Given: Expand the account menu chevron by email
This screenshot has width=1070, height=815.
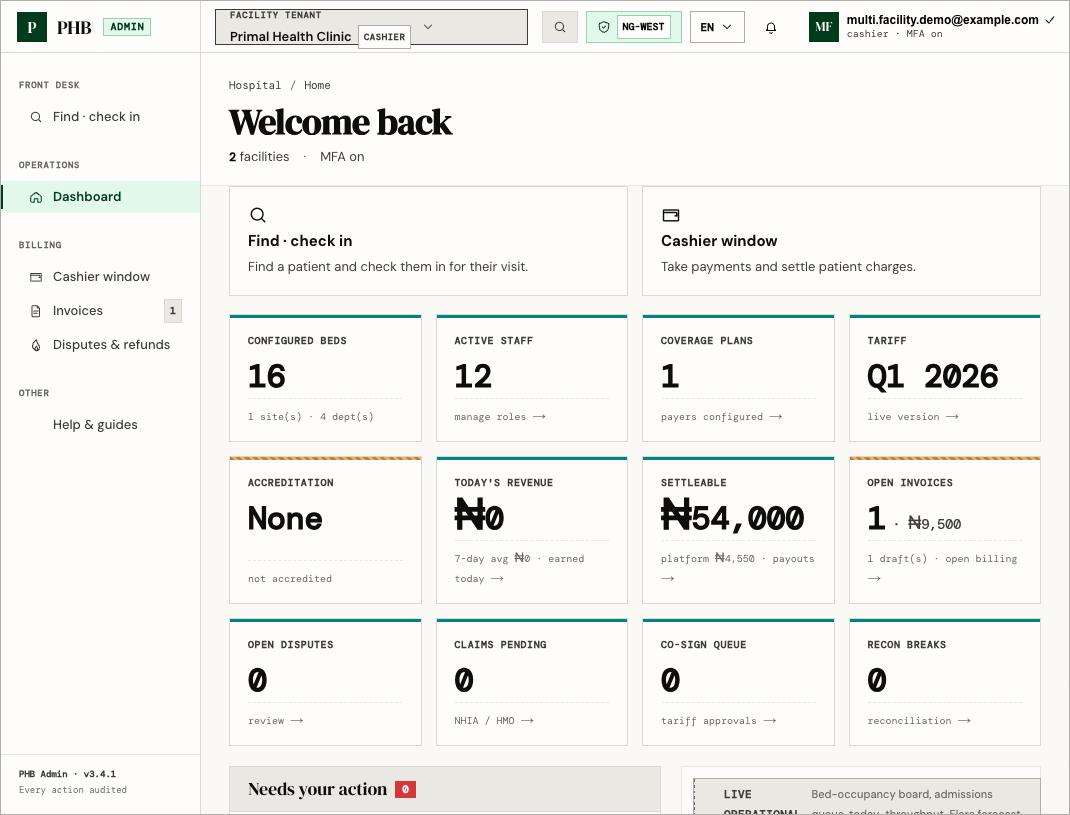Looking at the screenshot, I should pos(1050,20).
